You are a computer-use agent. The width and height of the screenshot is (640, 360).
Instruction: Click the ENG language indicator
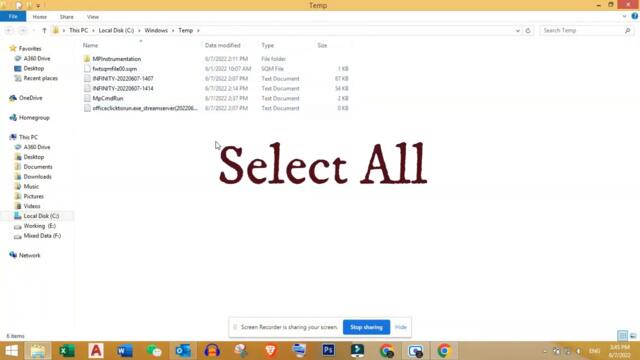[594, 351]
